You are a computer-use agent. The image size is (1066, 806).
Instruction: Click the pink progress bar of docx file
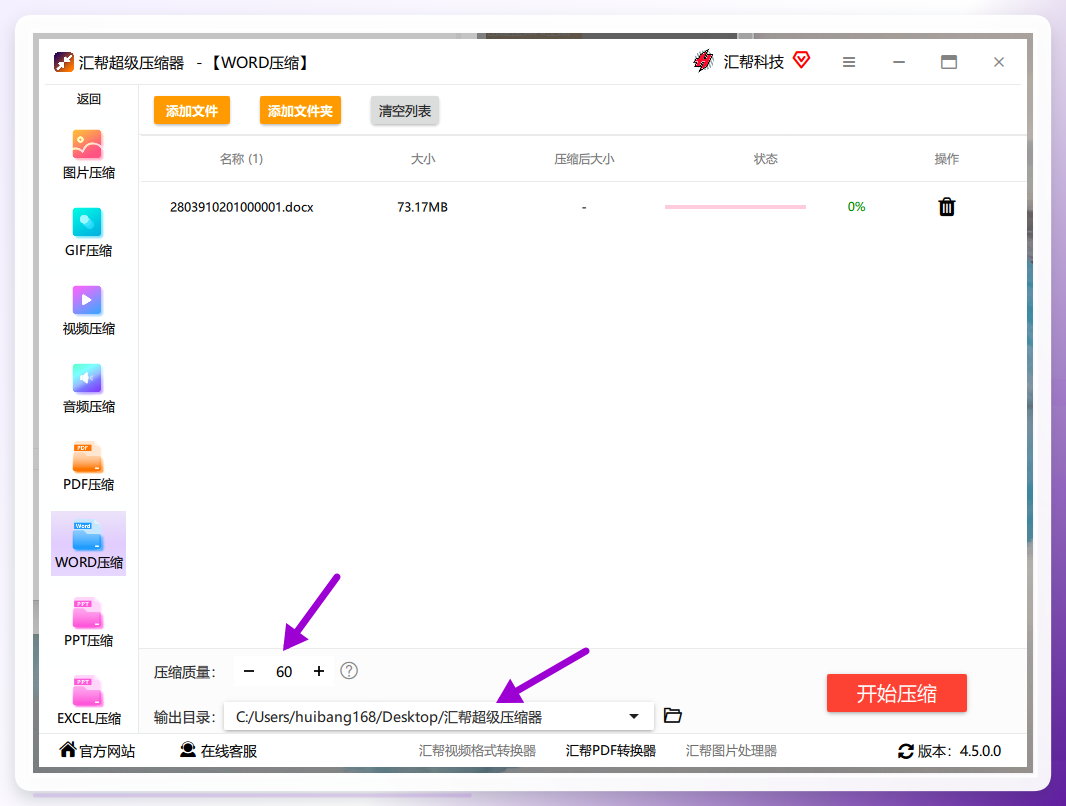[x=736, y=207]
